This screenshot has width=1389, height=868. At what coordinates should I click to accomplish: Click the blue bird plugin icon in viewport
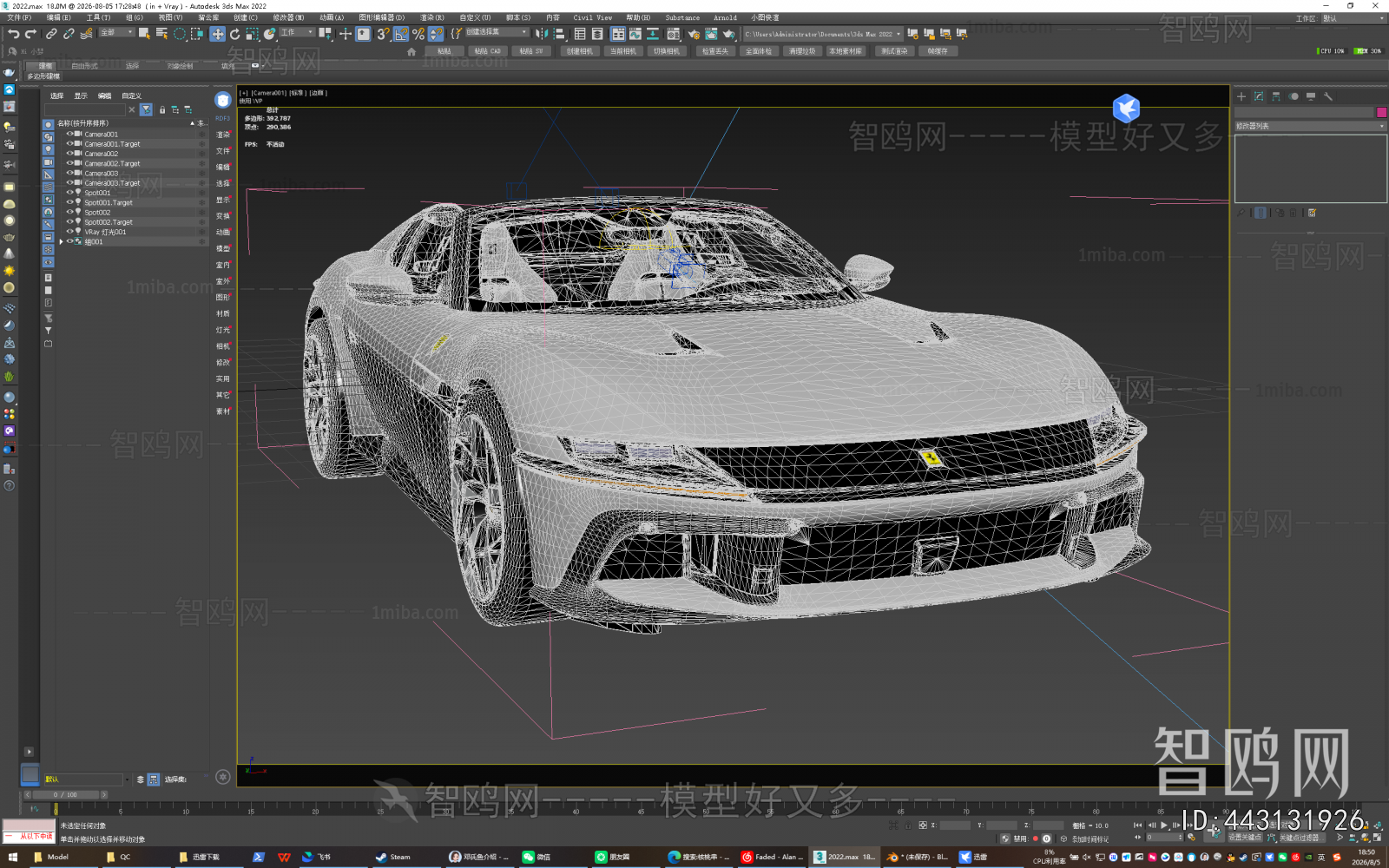1126,108
